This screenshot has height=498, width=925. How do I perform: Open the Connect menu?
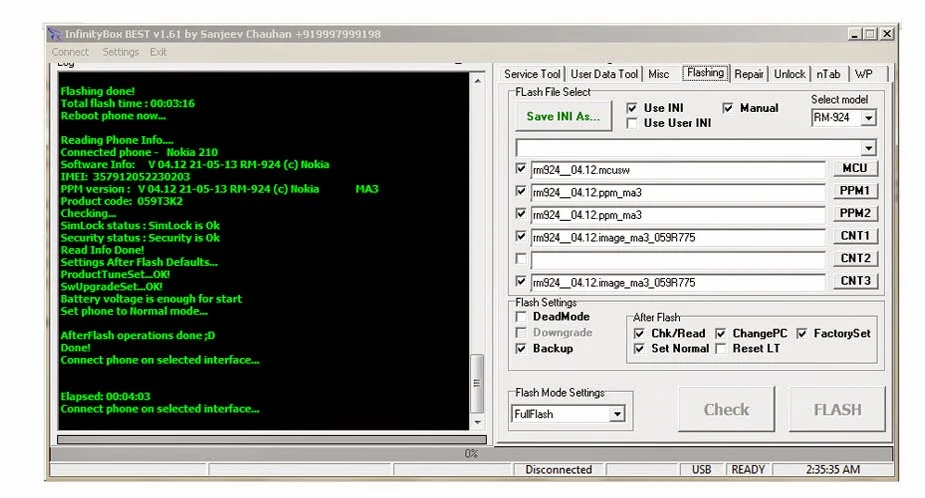(70, 52)
